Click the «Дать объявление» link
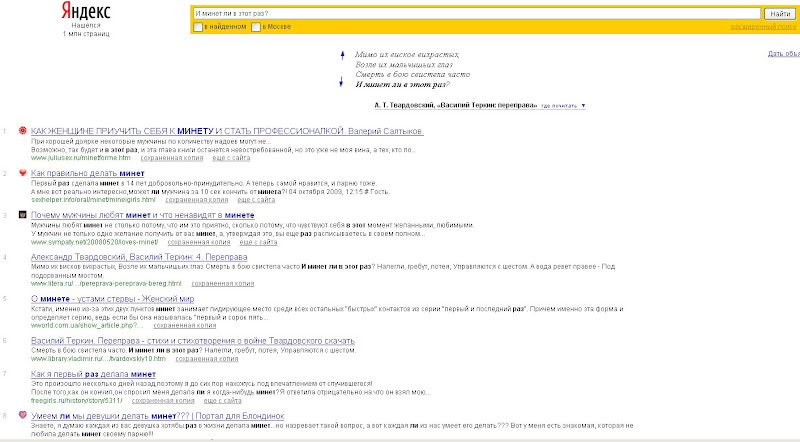 [x=784, y=54]
